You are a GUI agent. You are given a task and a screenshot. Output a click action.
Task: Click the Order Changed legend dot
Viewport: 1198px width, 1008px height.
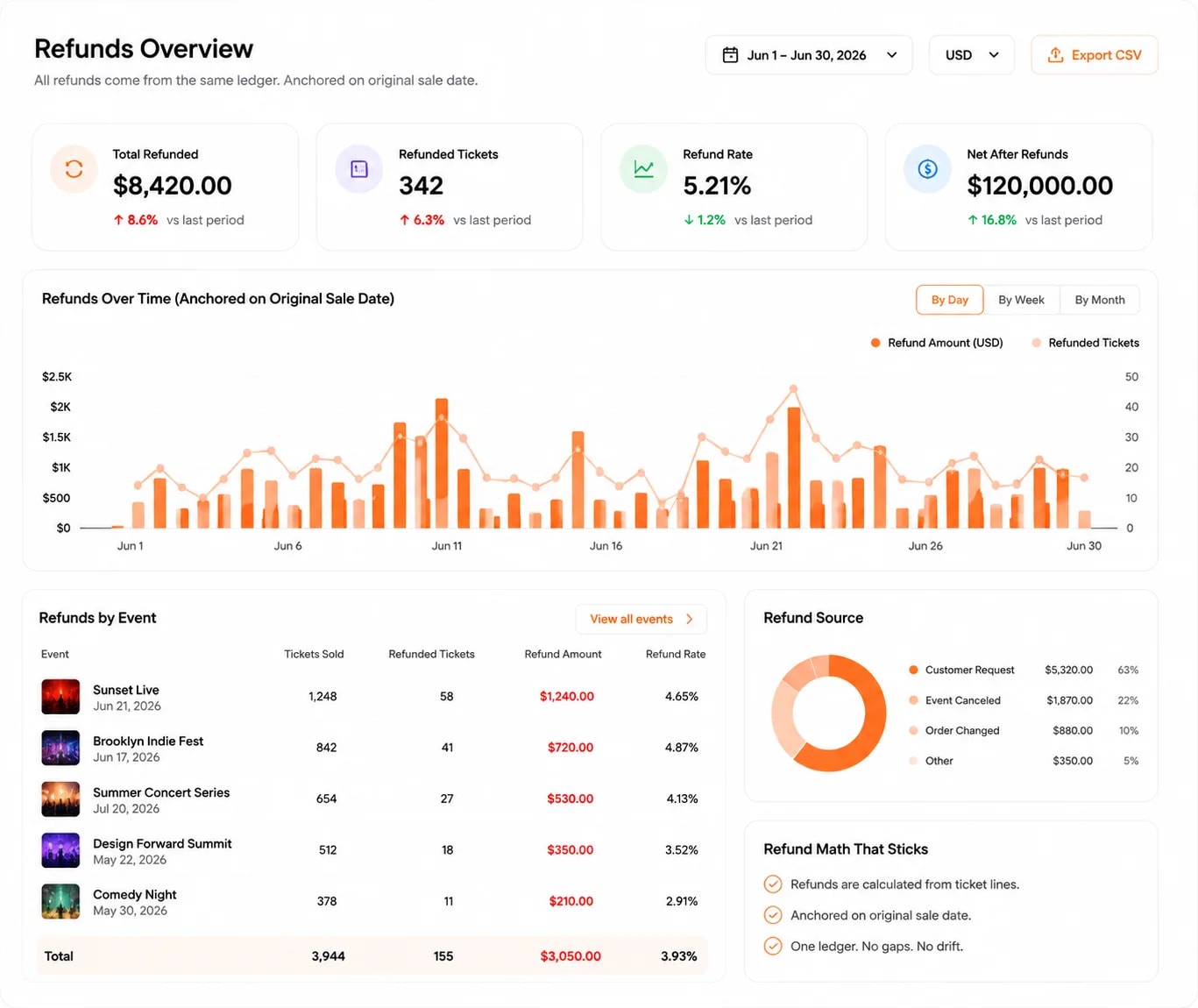click(913, 730)
